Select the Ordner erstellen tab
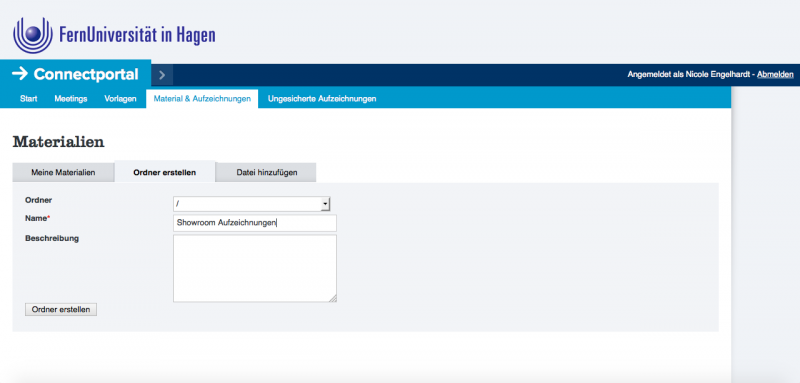This screenshot has width=800, height=383. click(x=165, y=172)
